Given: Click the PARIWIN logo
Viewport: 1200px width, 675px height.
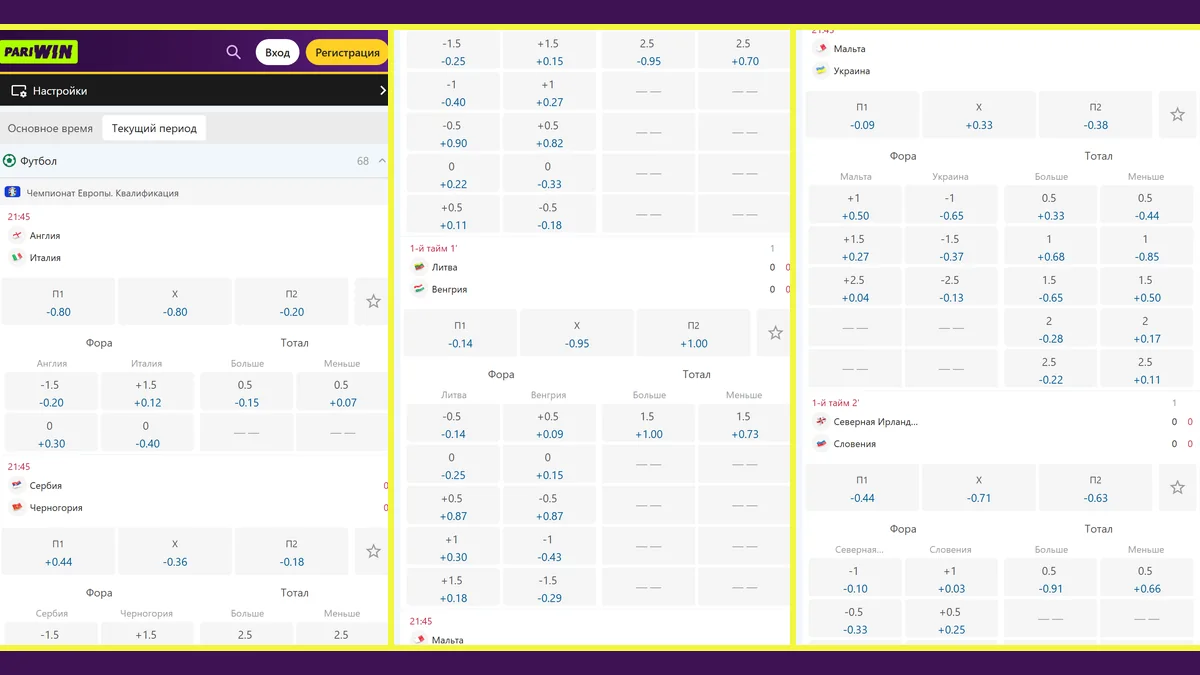Looking at the screenshot, I should point(39,52).
